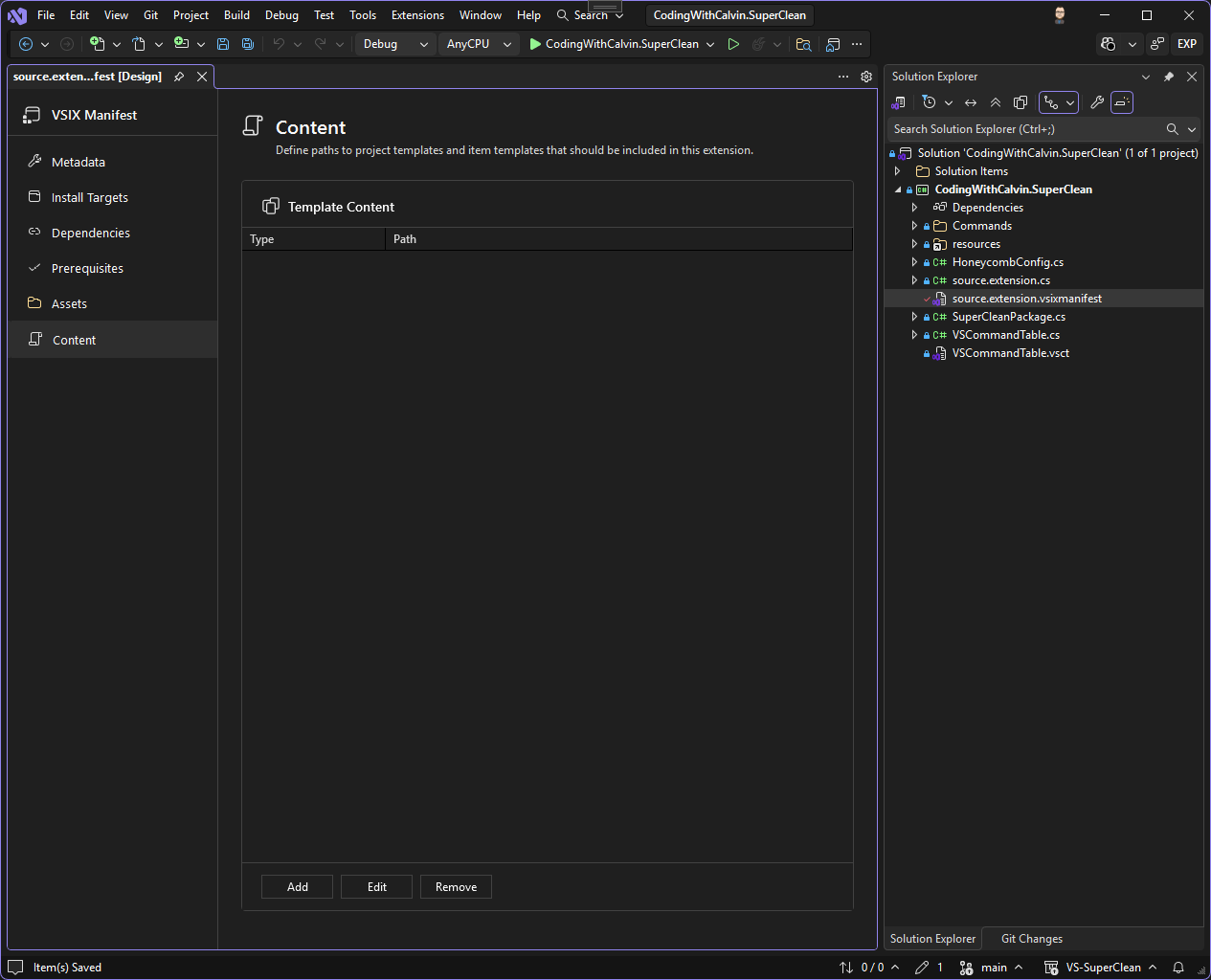The width and height of the screenshot is (1211, 980).
Task: Expand the Commands folder in tree
Action: 914,226
